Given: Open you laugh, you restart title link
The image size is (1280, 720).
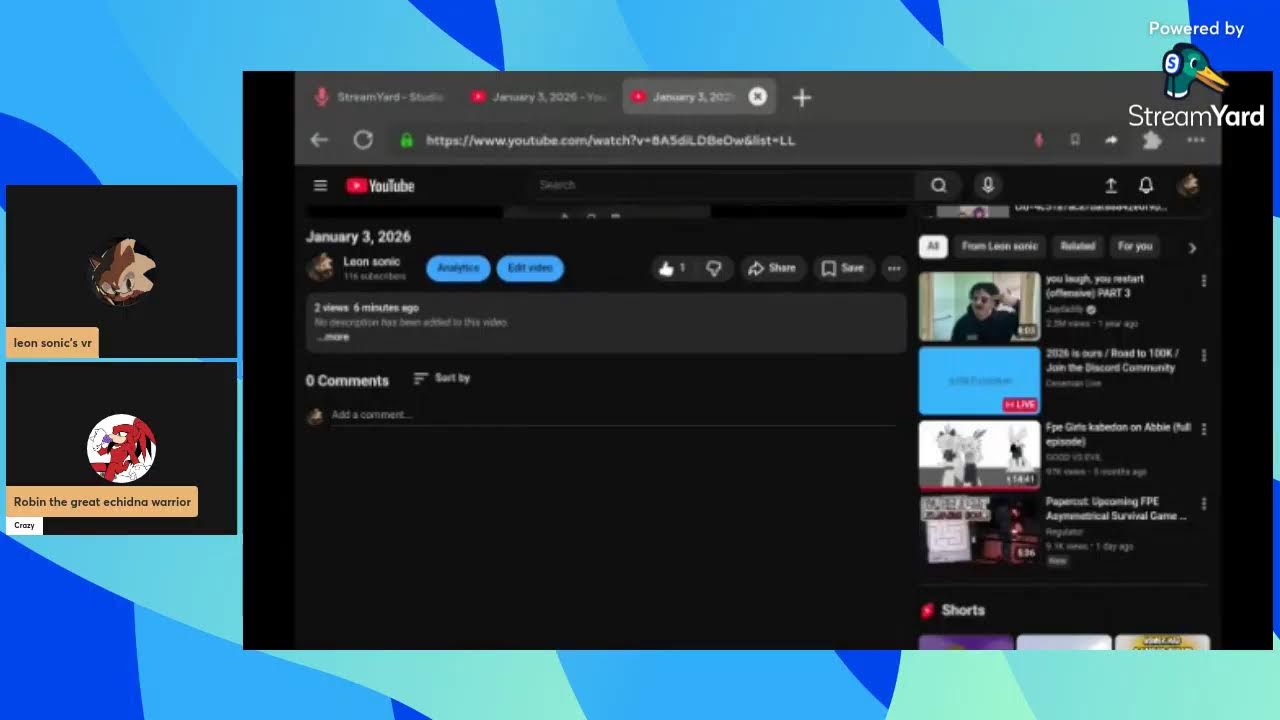Looking at the screenshot, I should click(x=1095, y=286).
